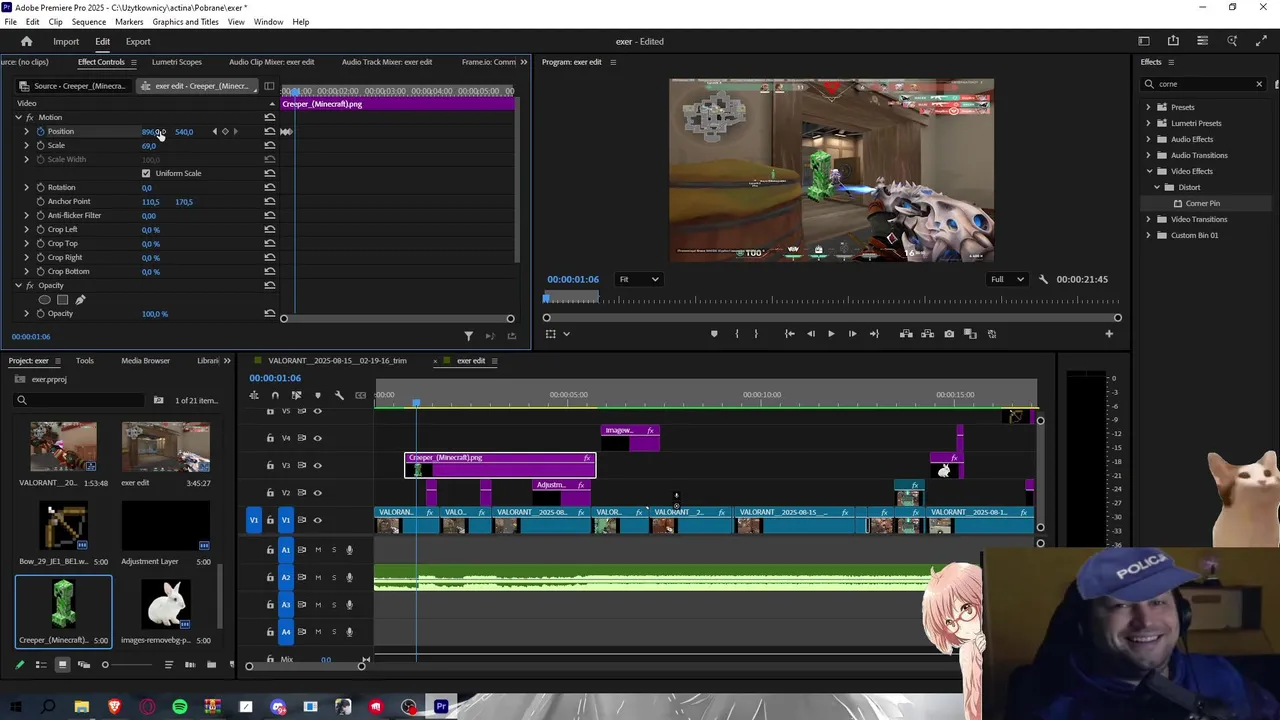Click the Lift button in Program monitor
This screenshot has height=720, width=1280.
906,334
